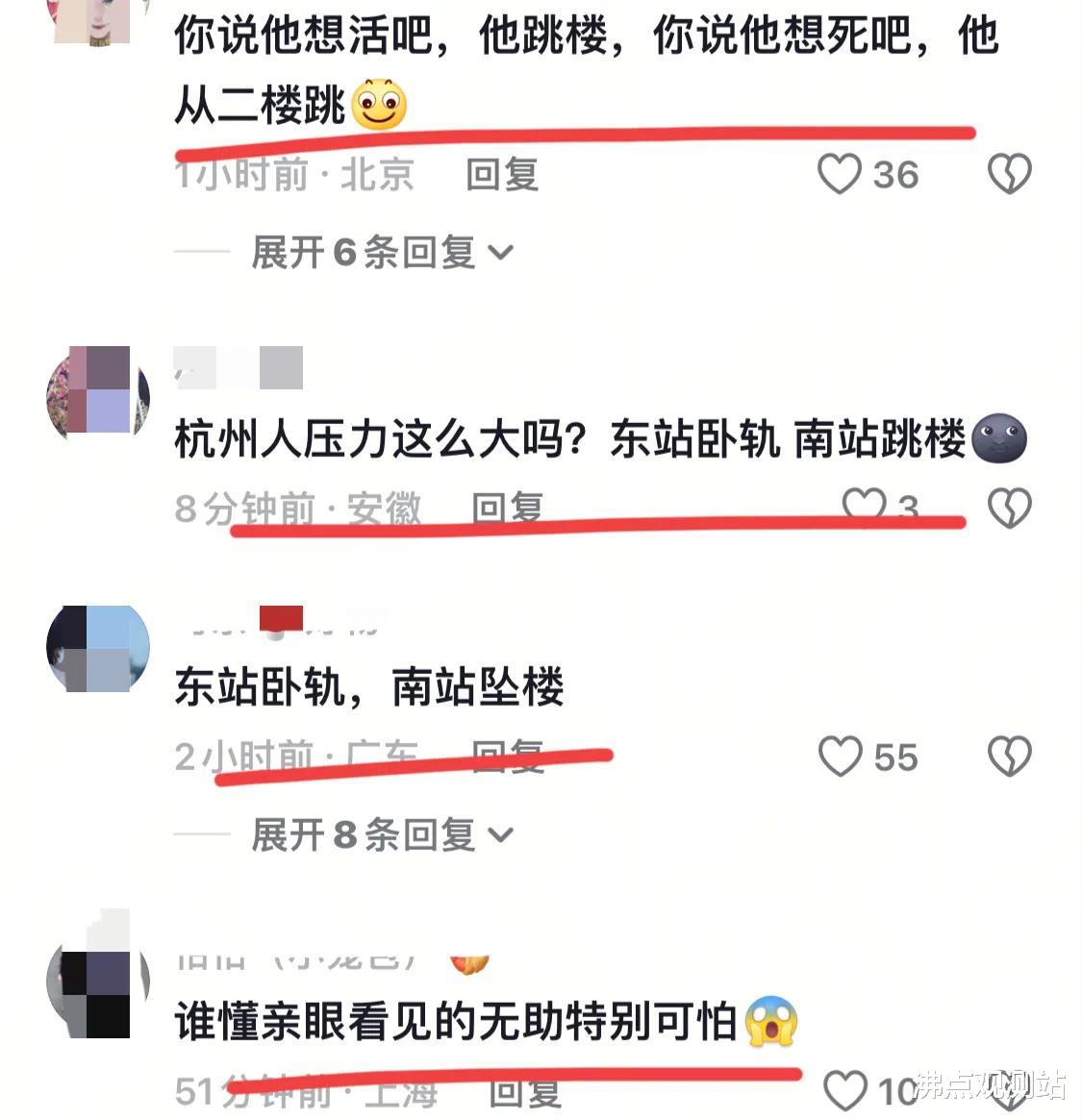Like the Anhui comment with 3 likes
1082x1120 pixels.
click(x=864, y=506)
